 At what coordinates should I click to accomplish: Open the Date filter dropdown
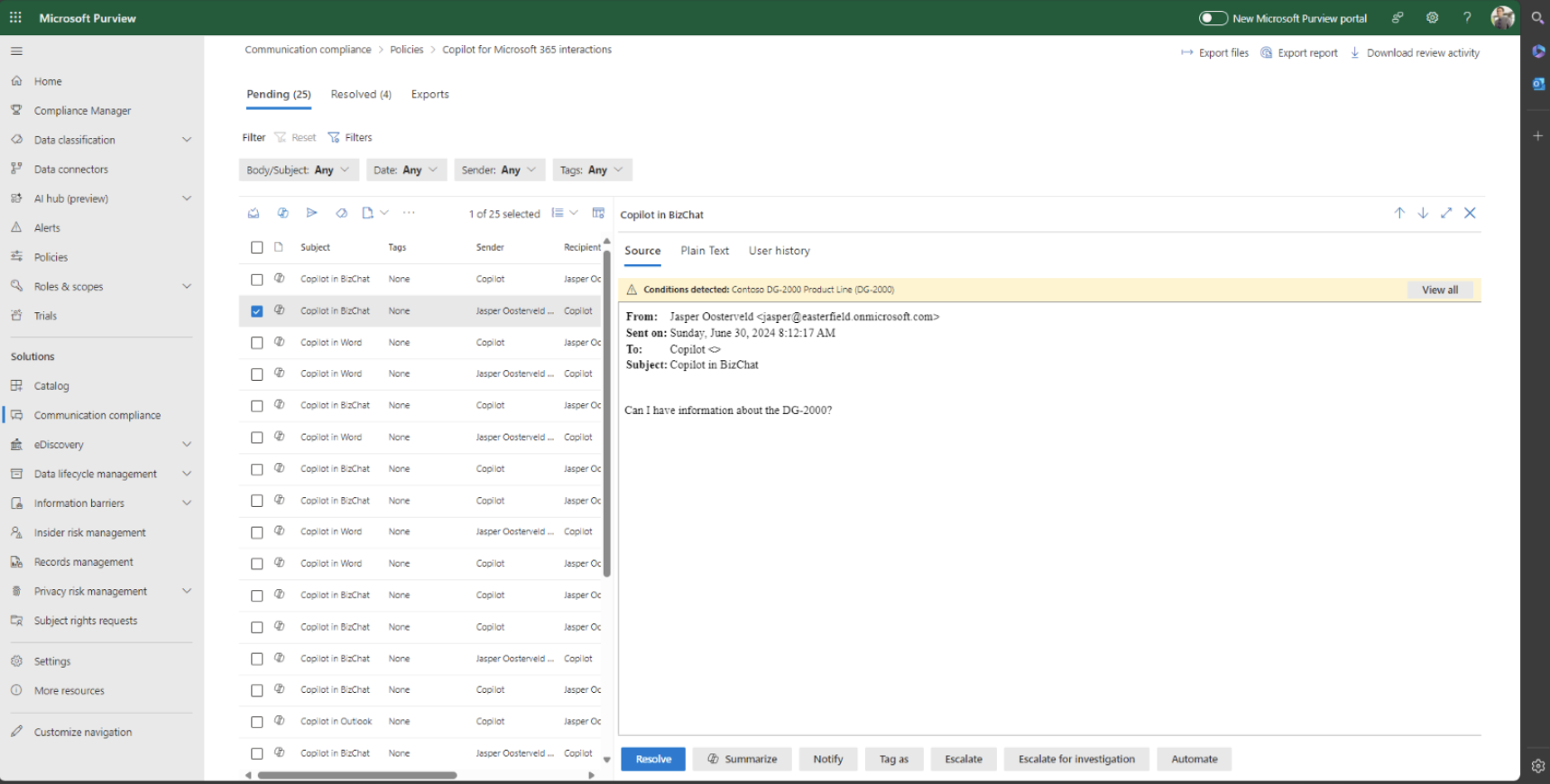point(406,170)
